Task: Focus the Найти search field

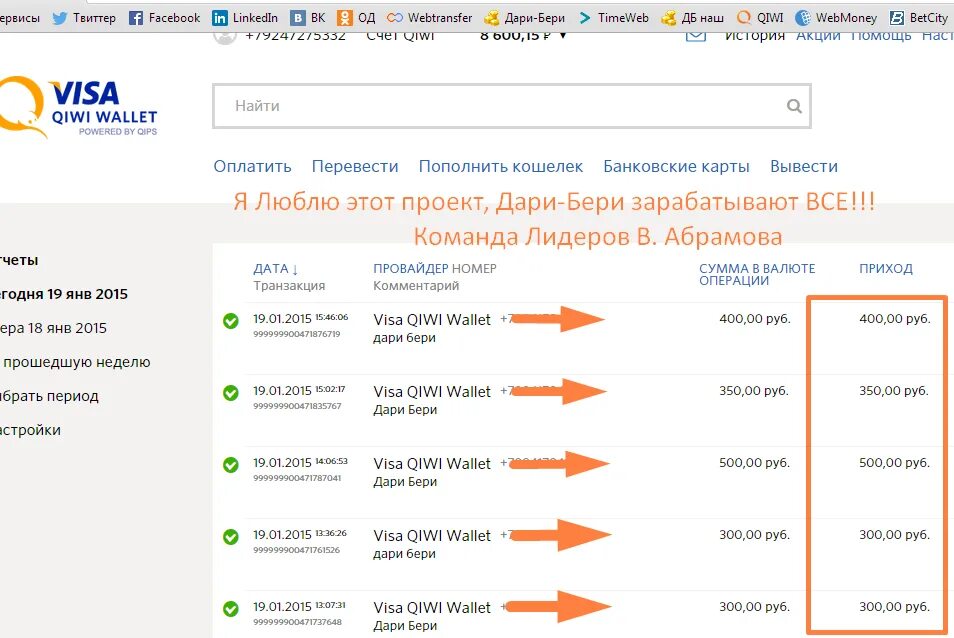Action: click(512, 106)
